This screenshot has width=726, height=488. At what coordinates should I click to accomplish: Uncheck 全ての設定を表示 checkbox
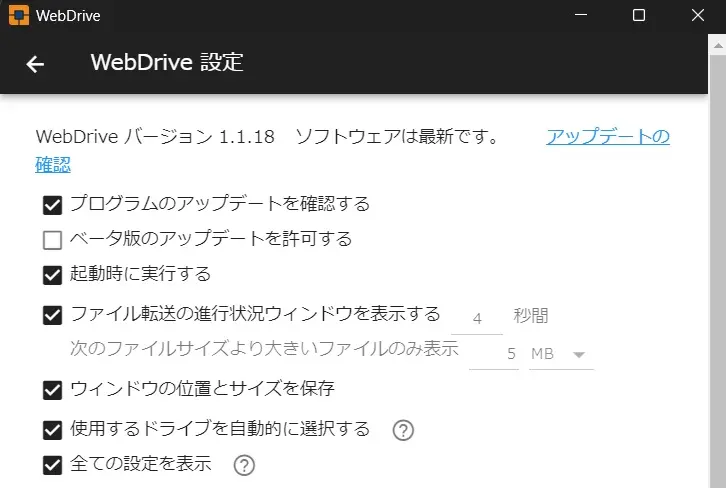52,465
